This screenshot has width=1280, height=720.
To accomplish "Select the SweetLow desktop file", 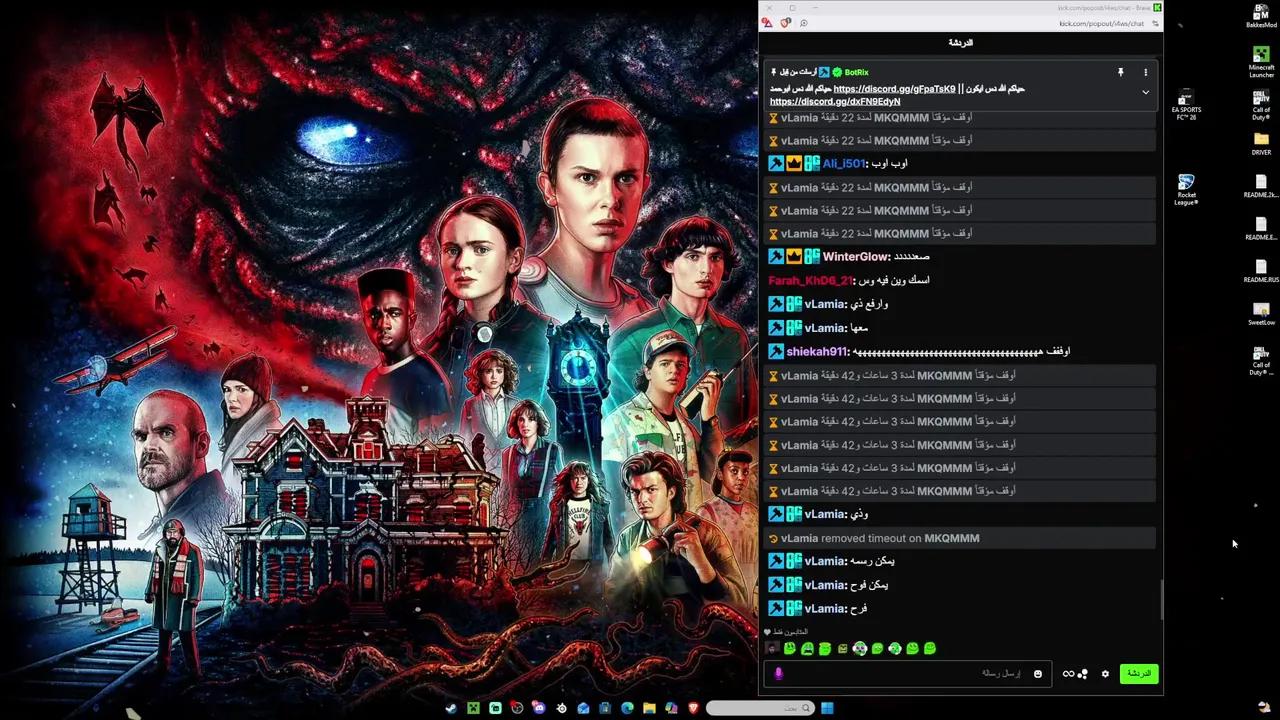I will pyautogui.click(x=1261, y=314).
